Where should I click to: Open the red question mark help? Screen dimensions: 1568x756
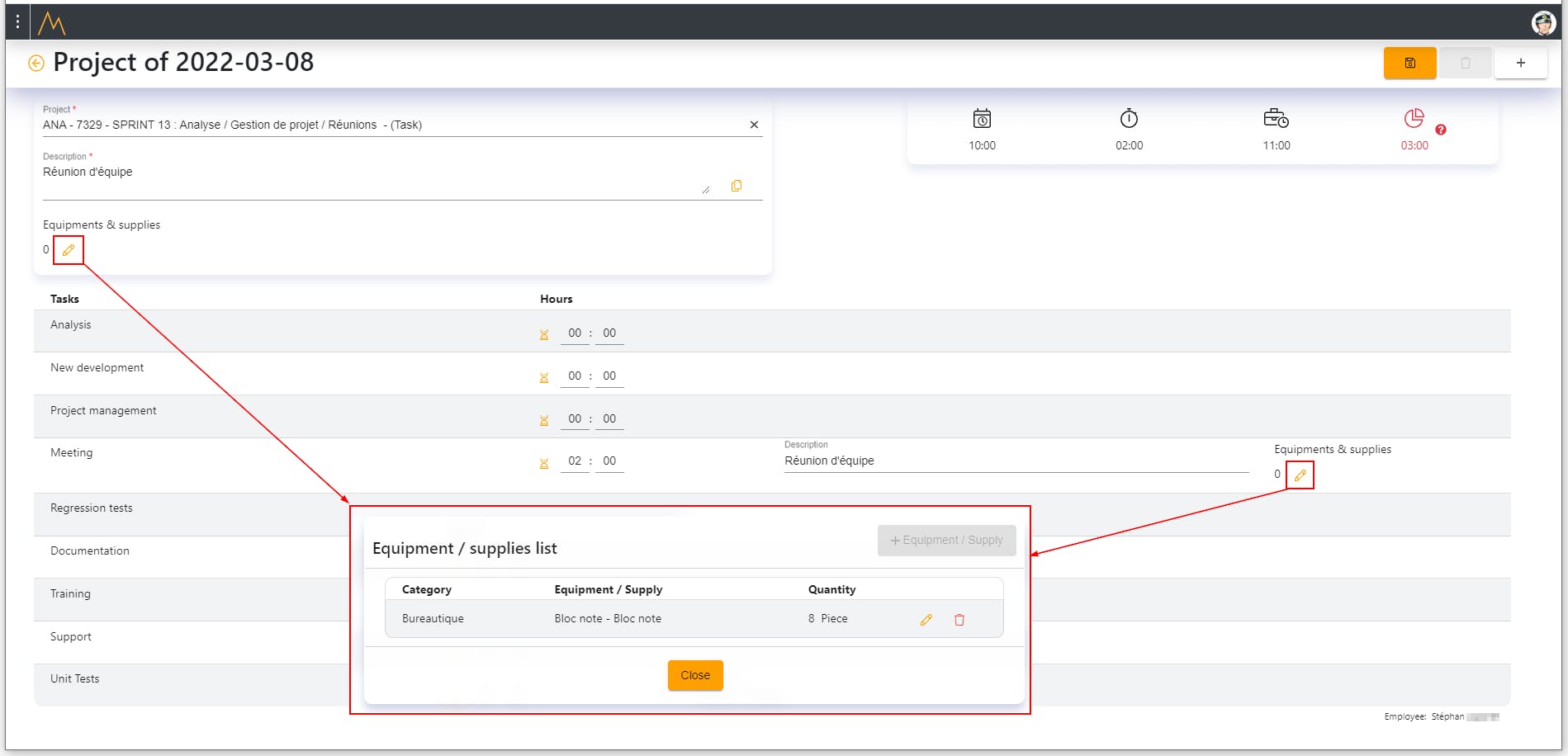pos(1441,130)
